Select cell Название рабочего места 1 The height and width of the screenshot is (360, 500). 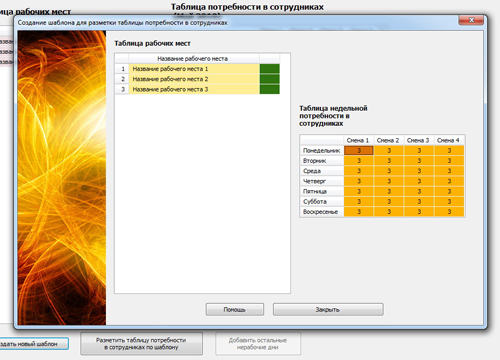[x=194, y=69]
